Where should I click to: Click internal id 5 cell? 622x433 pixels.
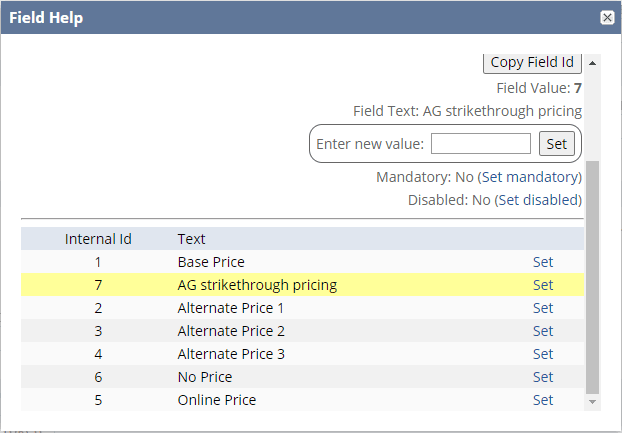coord(98,400)
